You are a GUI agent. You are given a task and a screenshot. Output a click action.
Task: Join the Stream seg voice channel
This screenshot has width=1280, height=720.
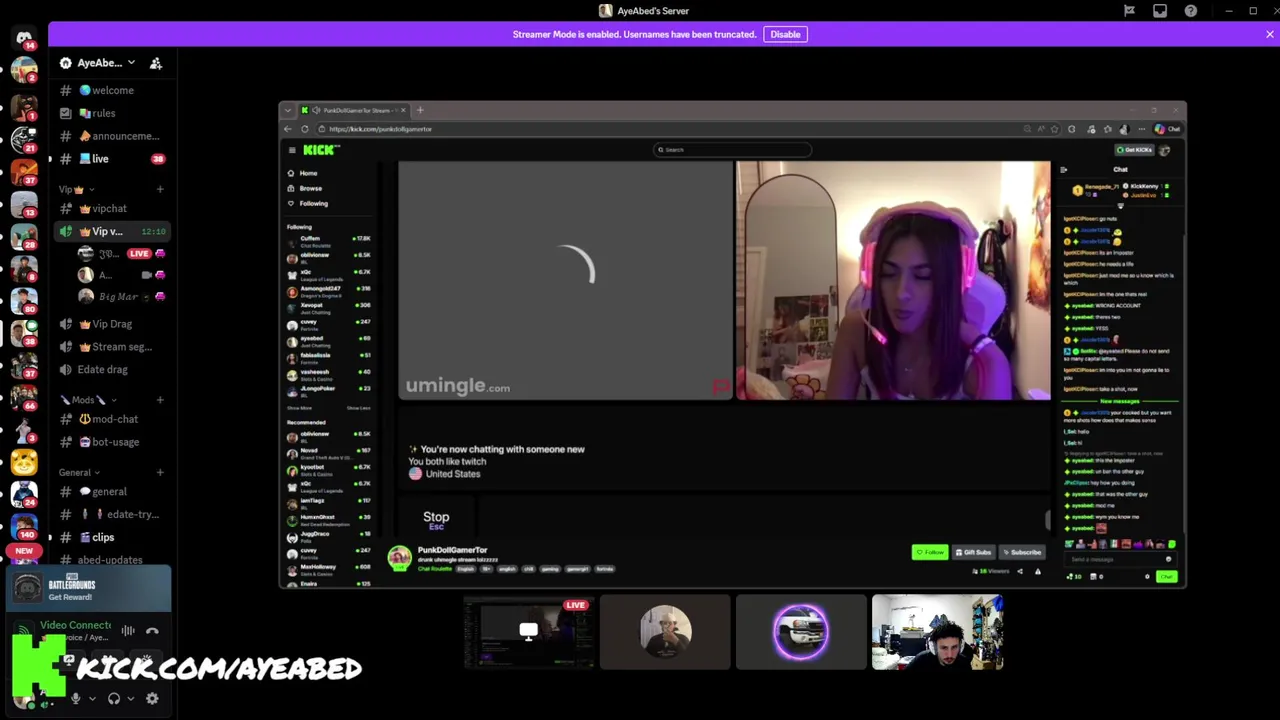tap(110, 347)
